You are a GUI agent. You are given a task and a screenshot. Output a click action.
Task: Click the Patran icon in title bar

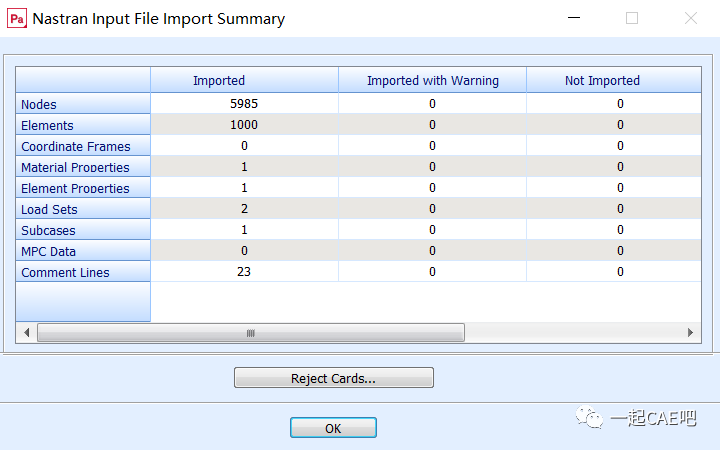click(x=17, y=18)
